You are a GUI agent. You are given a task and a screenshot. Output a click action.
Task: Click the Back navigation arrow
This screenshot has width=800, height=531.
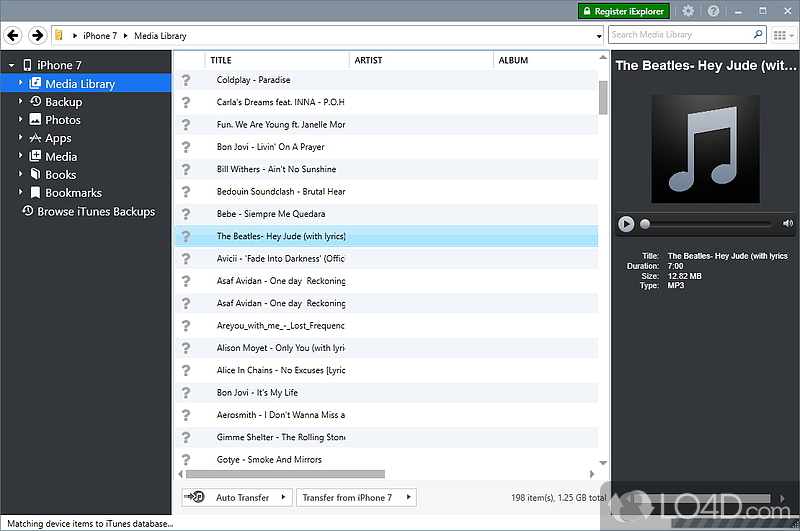[x=13, y=35]
